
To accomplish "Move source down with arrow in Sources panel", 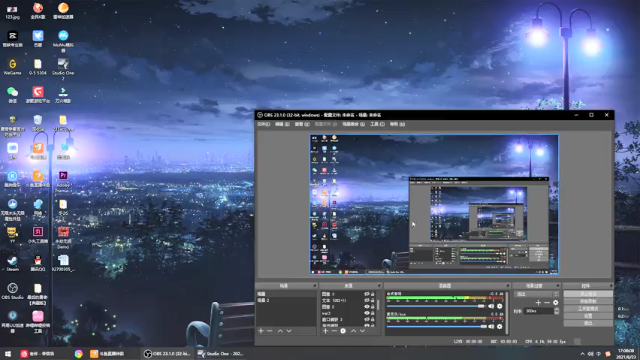I will [362, 331].
